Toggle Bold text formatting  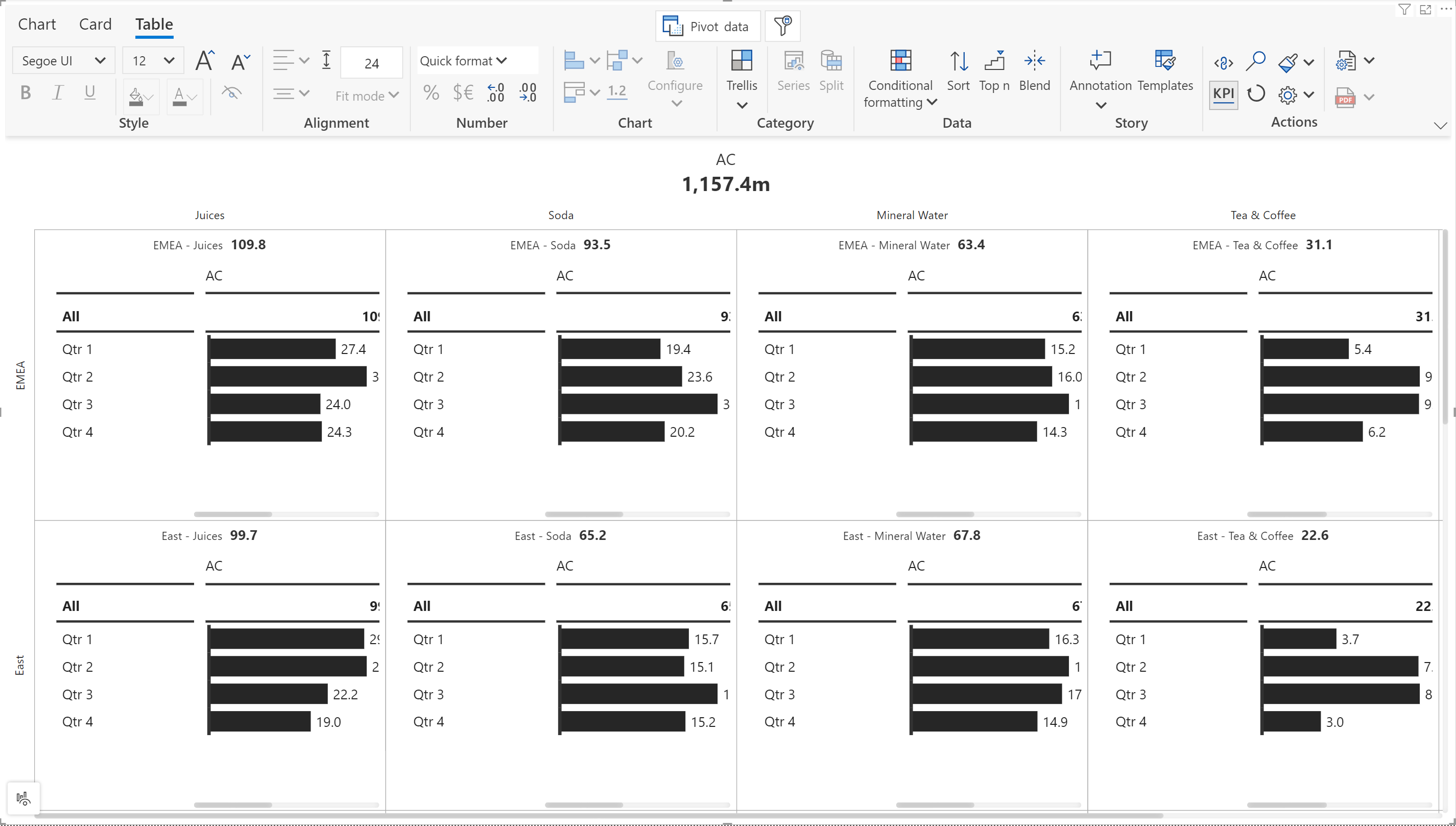26,92
